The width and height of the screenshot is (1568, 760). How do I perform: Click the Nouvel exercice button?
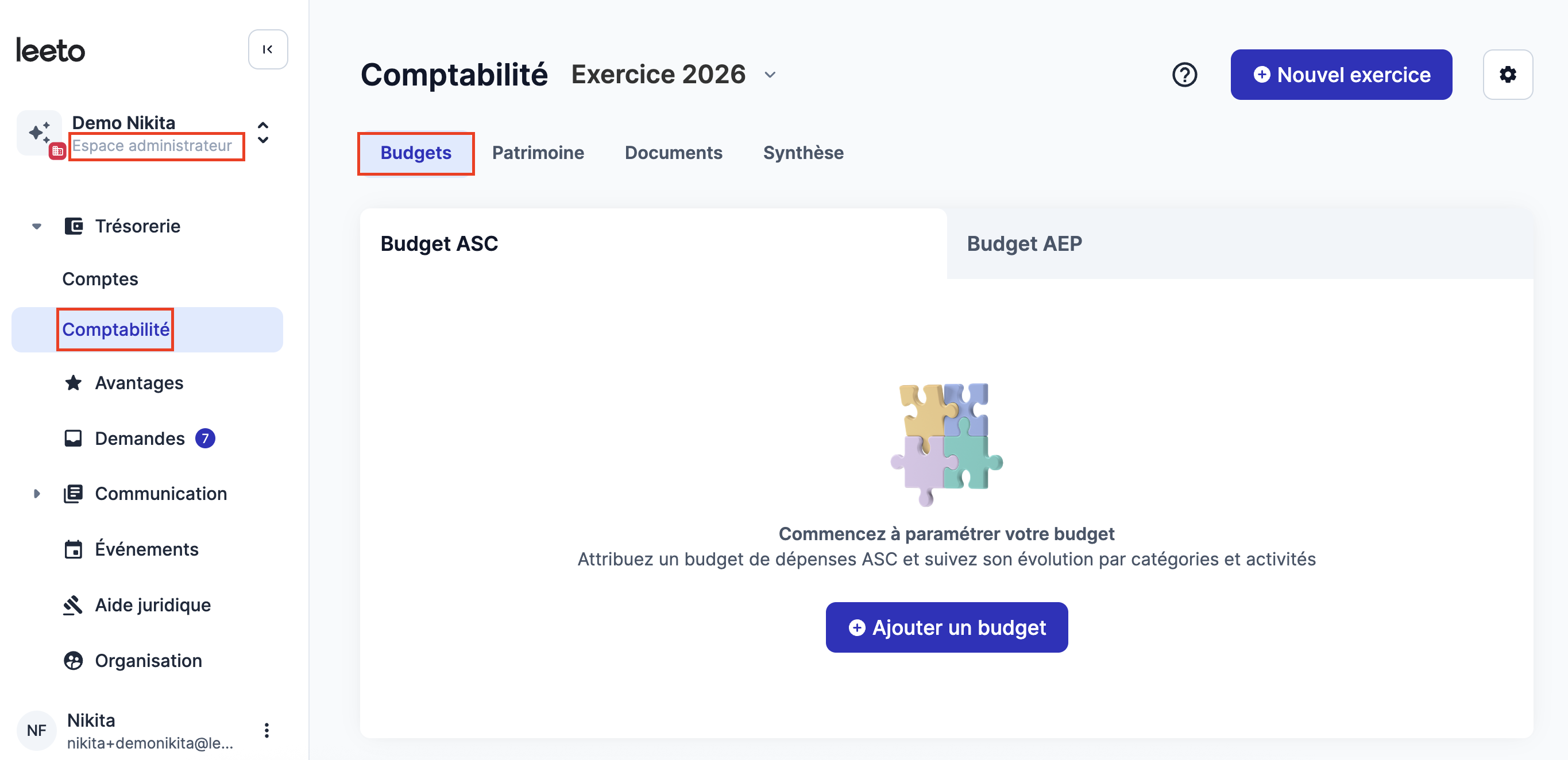click(x=1342, y=75)
